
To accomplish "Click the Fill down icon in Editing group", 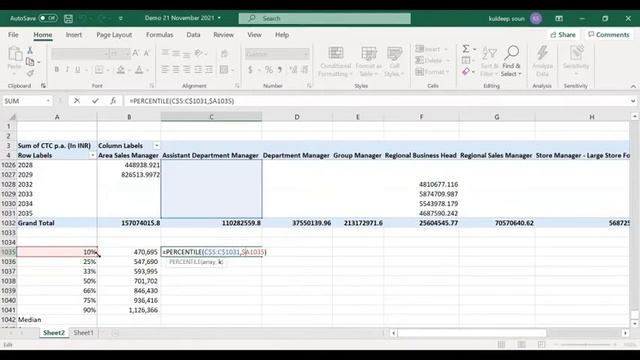I will (x=466, y=60).
